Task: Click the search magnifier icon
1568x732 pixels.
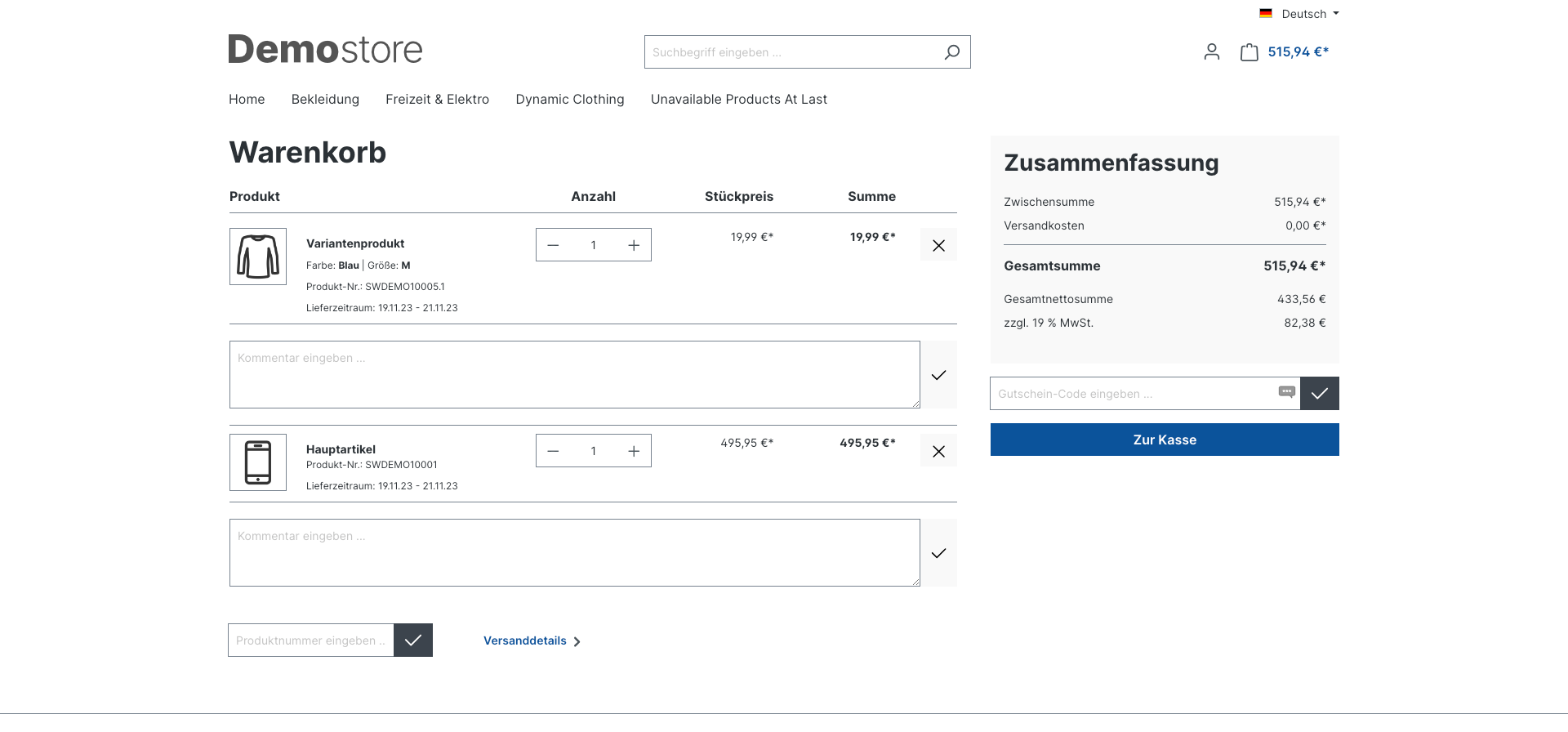Action: [952, 52]
